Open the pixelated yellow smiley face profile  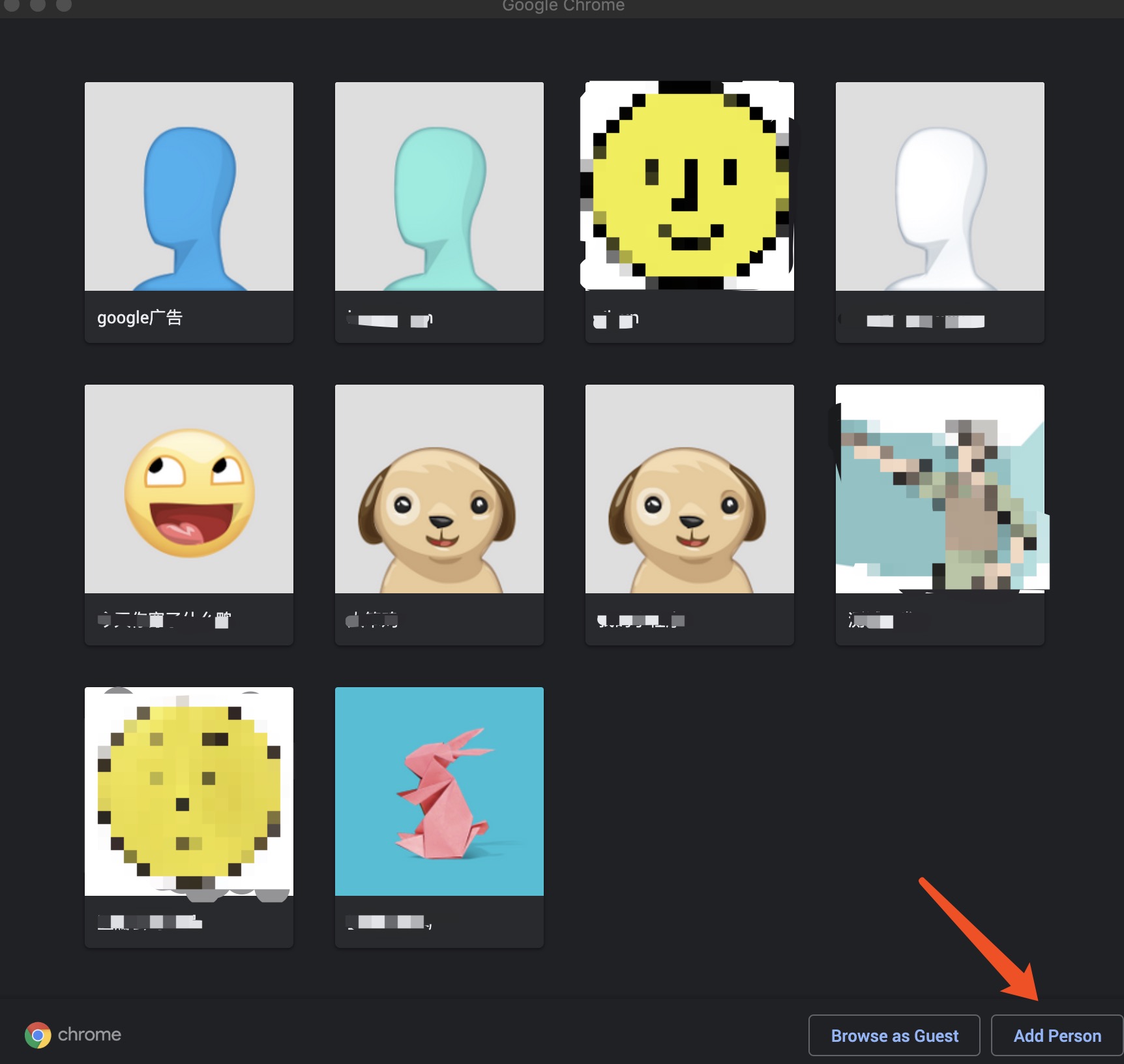(x=689, y=186)
